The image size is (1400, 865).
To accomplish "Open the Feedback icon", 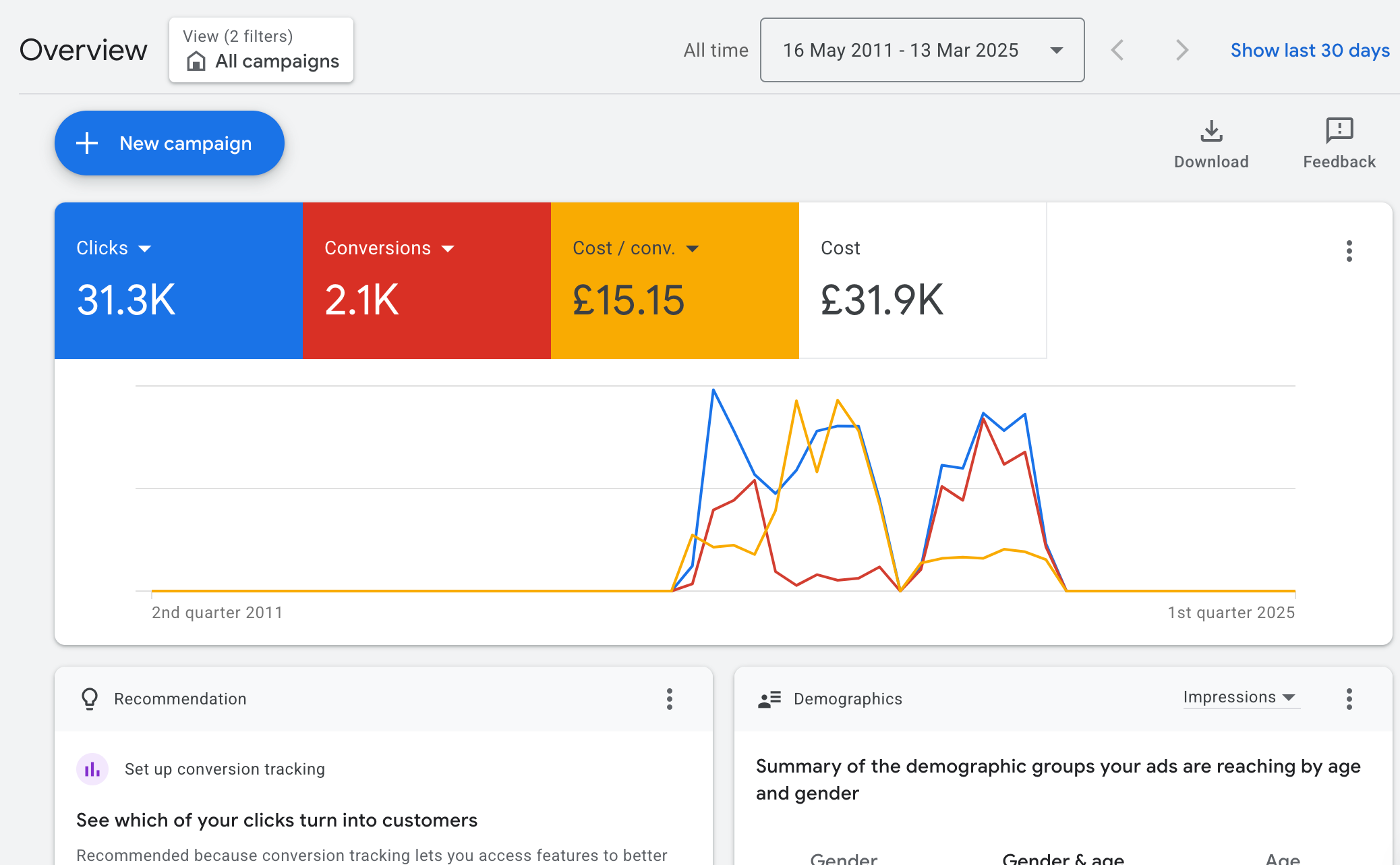I will click(1339, 131).
